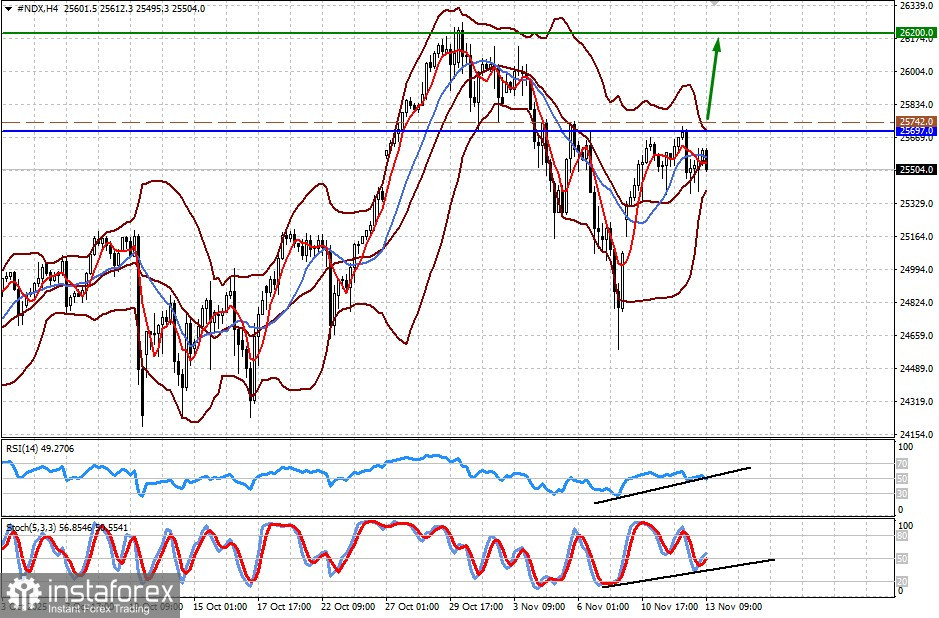Click the RSI black trendline
Viewport: 939px width, 618px height.
[x=672, y=485]
